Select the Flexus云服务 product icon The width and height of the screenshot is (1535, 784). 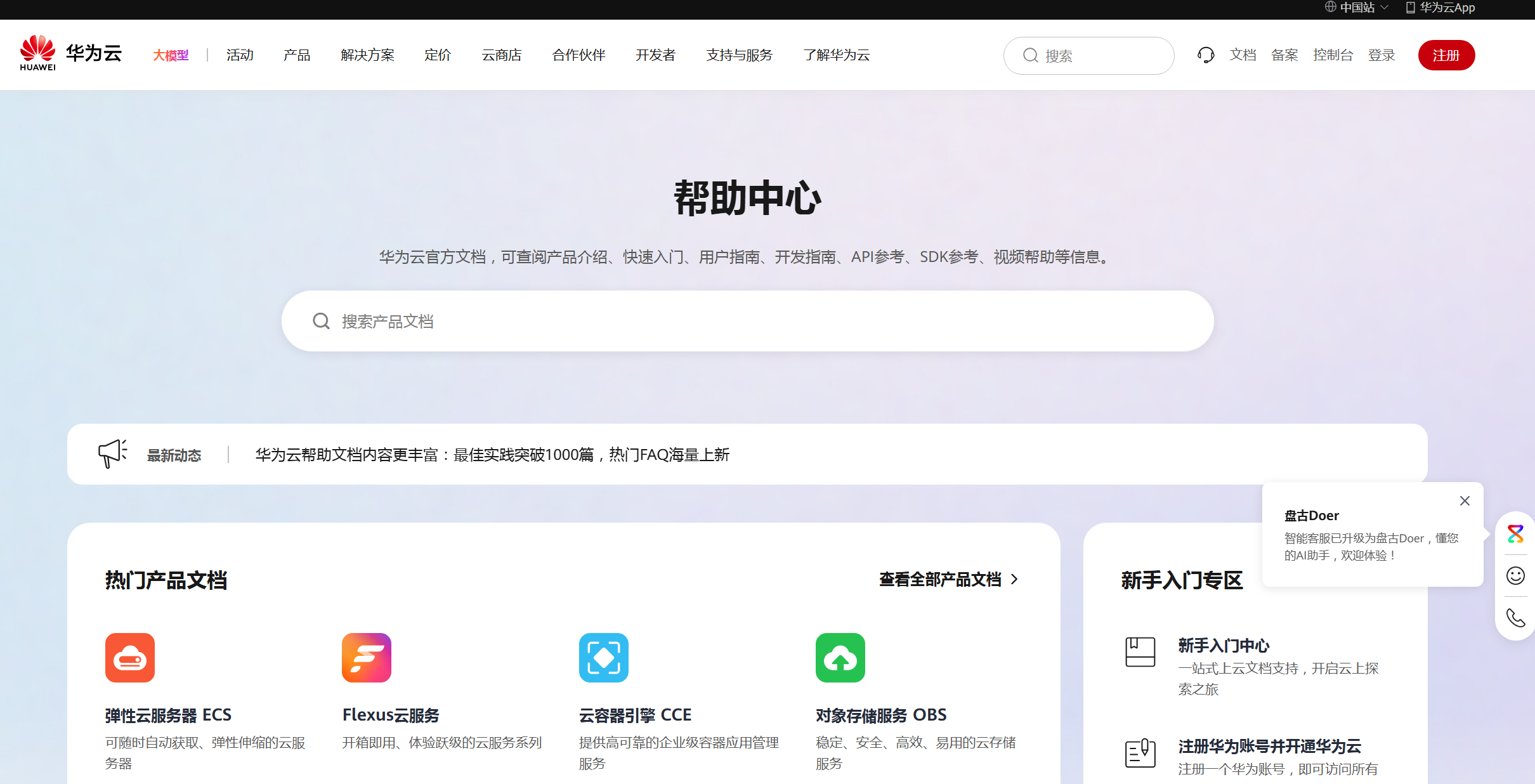(367, 658)
